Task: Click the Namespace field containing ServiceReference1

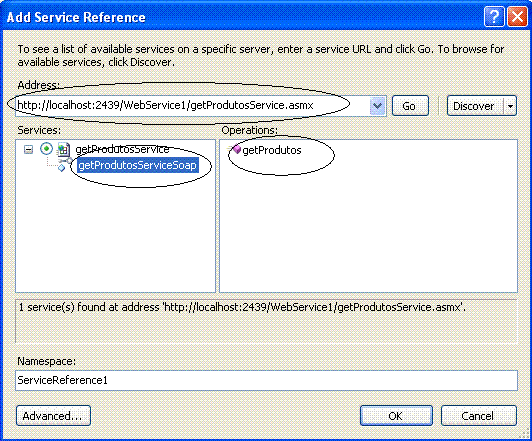Action: (266, 380)
